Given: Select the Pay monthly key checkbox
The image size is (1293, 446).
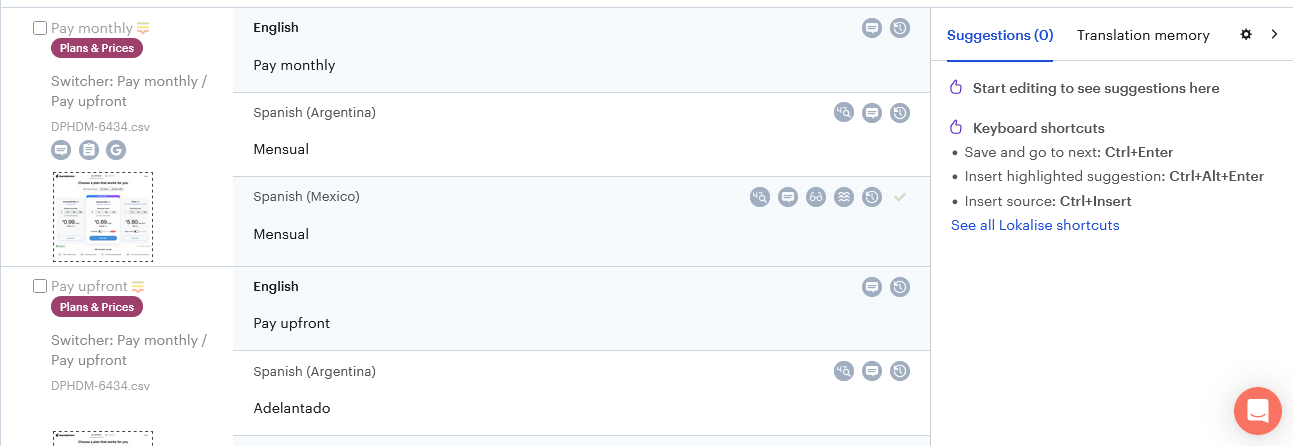Looking at the screenshot, I should [x=40, y=28].
